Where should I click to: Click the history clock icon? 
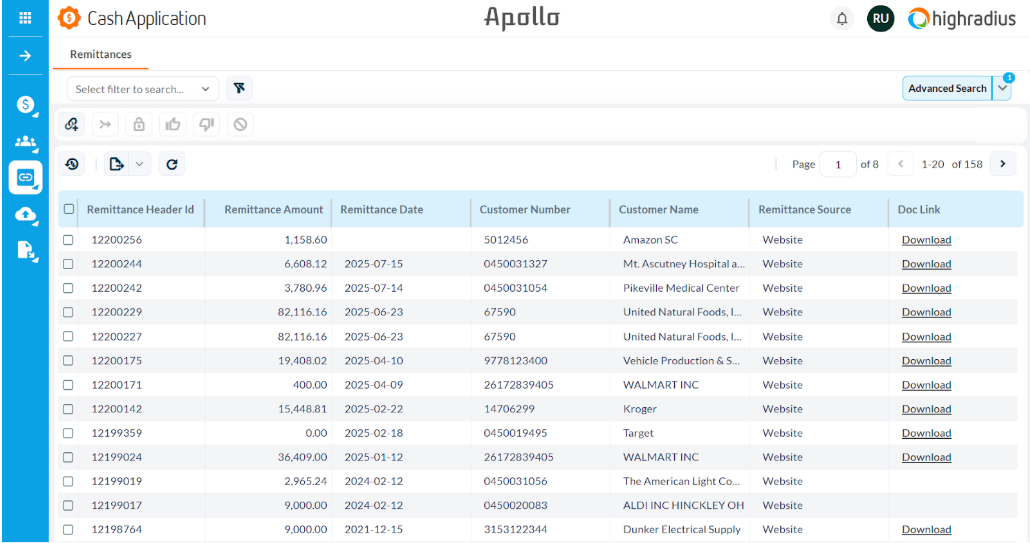coord(72,164)
